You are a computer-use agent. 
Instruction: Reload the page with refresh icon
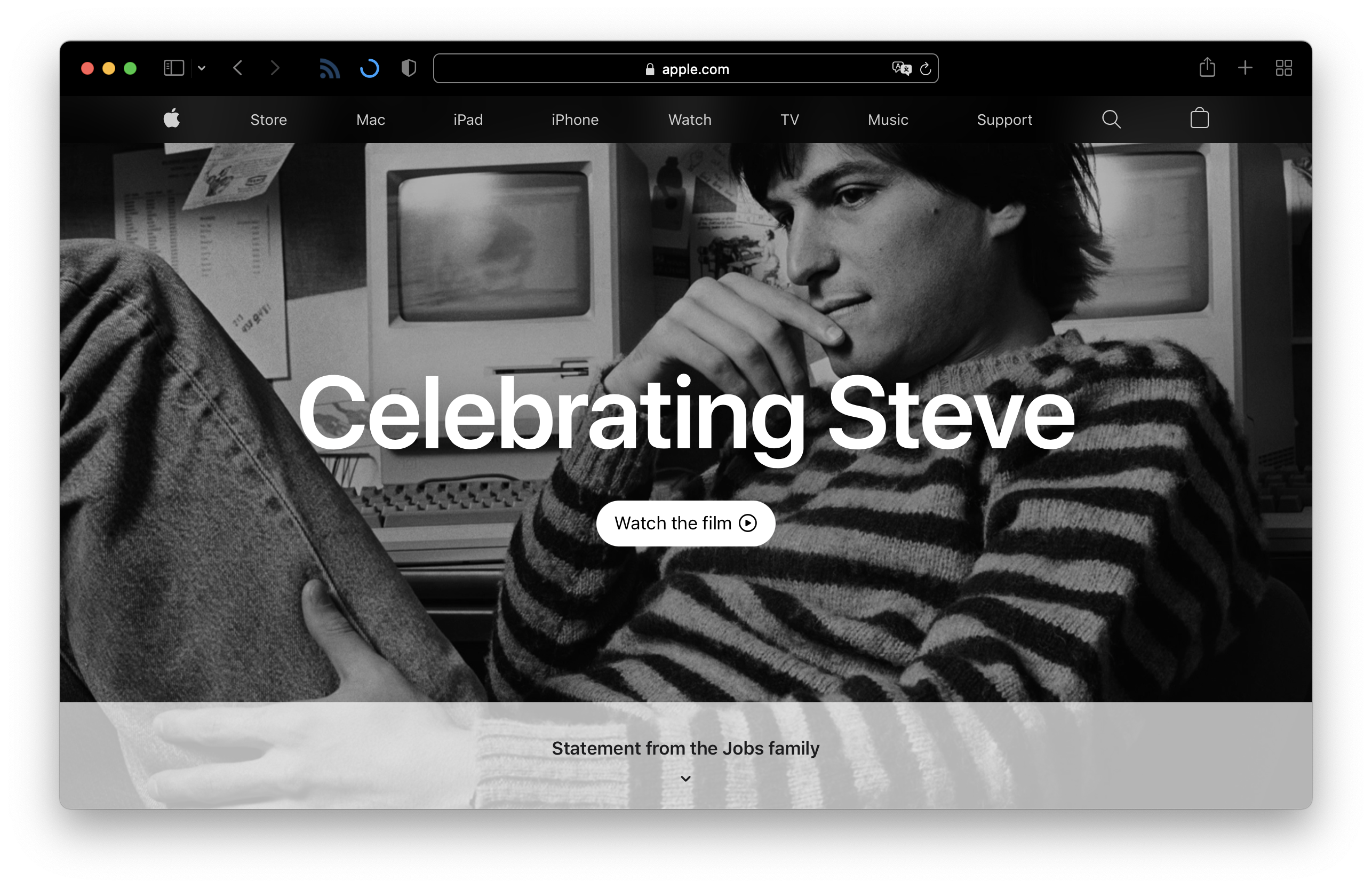(926, 69)
